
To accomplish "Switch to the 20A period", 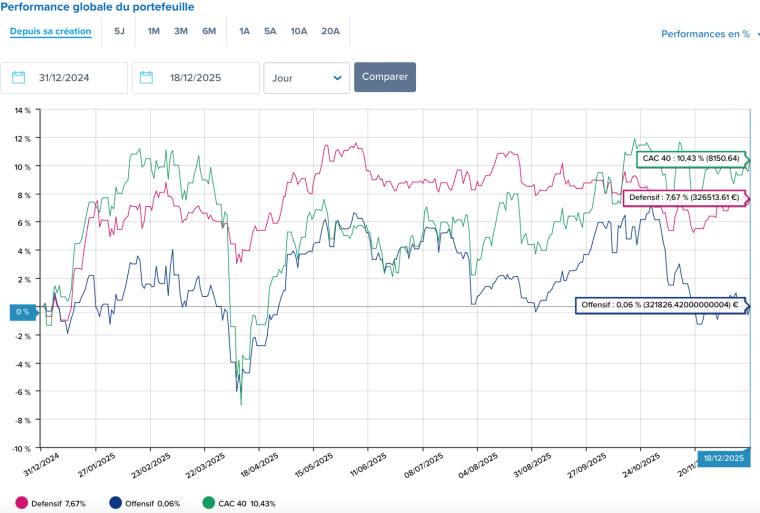I will point(330,31).
